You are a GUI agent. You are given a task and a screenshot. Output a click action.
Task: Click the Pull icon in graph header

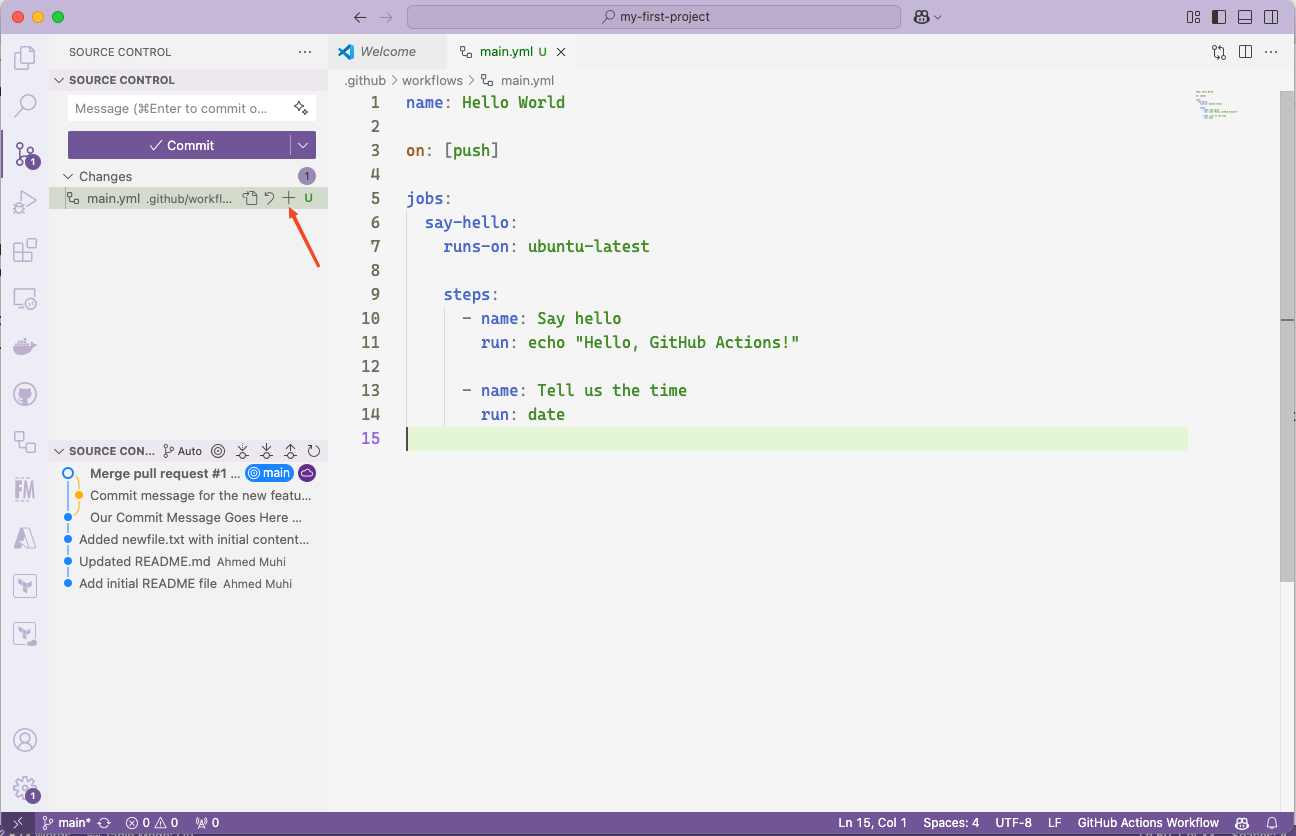pyautogui.click(x=266, y=451)
